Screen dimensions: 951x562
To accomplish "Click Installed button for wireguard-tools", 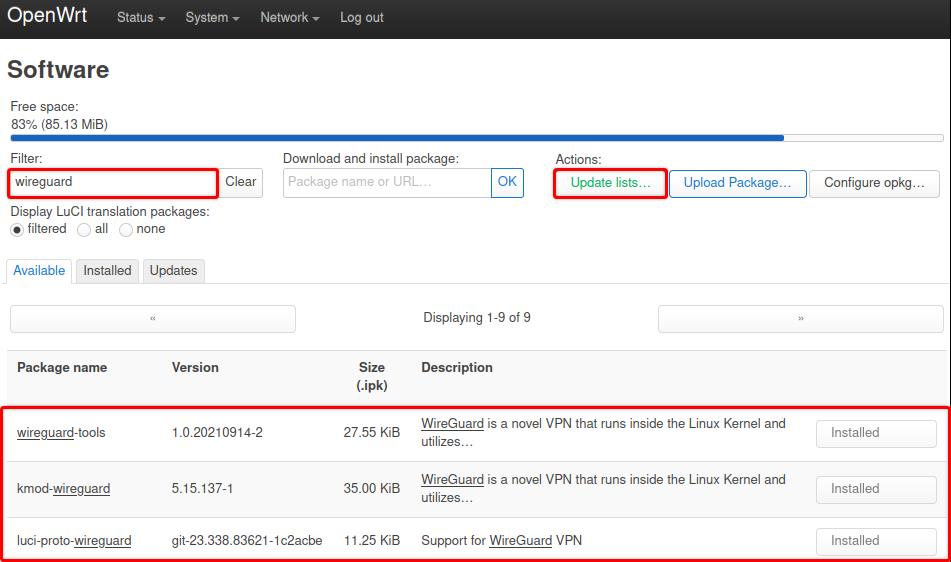I will pyautogui.click(x=876, y=433).
